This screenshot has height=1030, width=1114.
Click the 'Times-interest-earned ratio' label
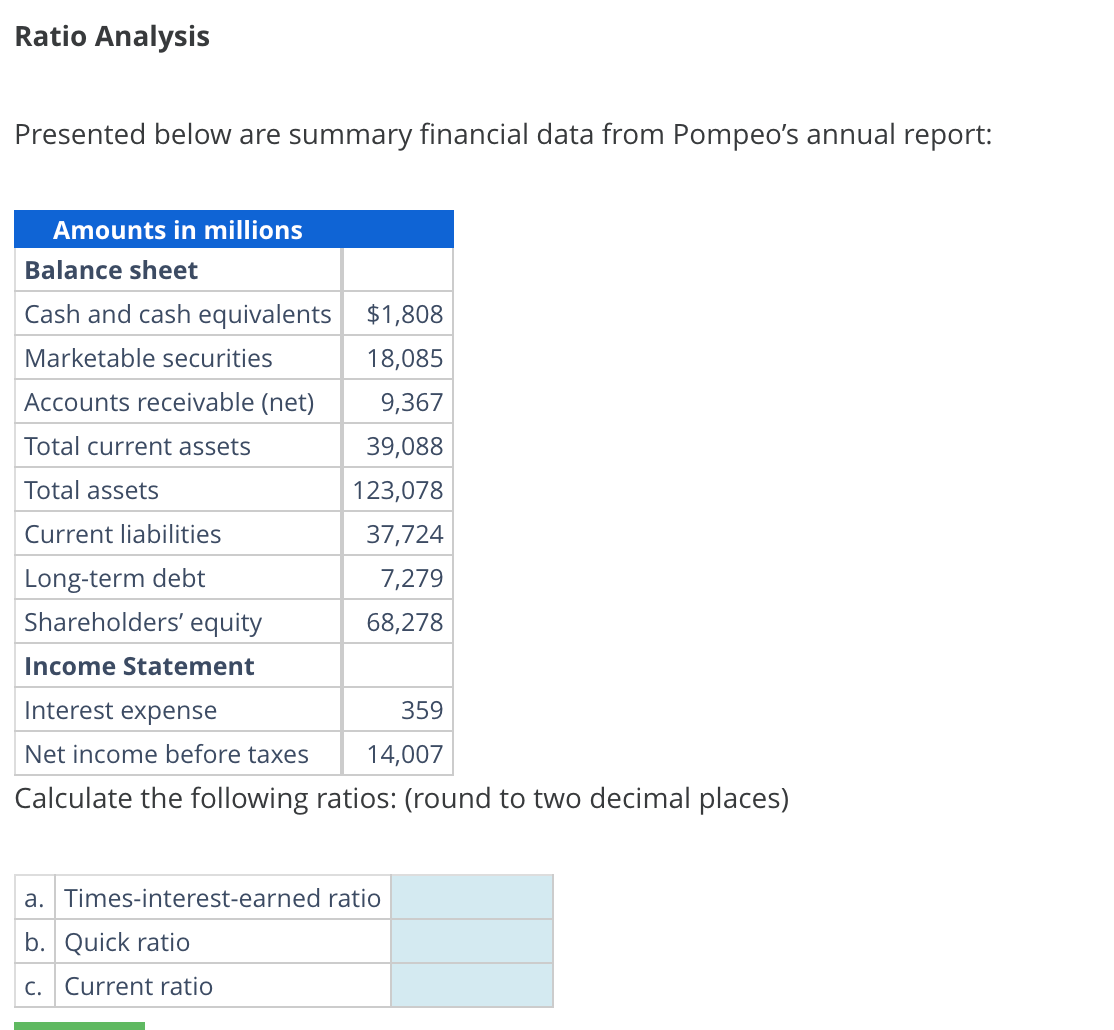(x=222, y=898)
